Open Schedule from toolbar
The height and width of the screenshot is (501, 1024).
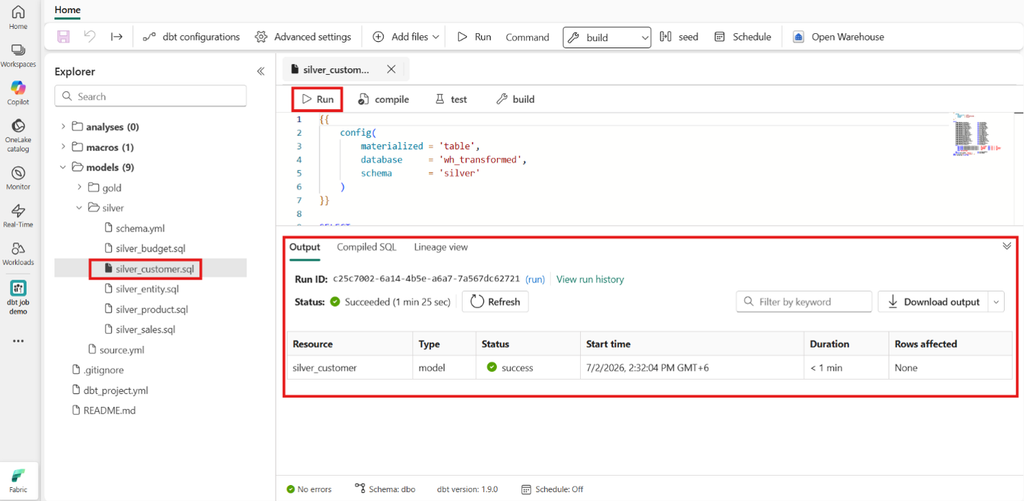743,37
